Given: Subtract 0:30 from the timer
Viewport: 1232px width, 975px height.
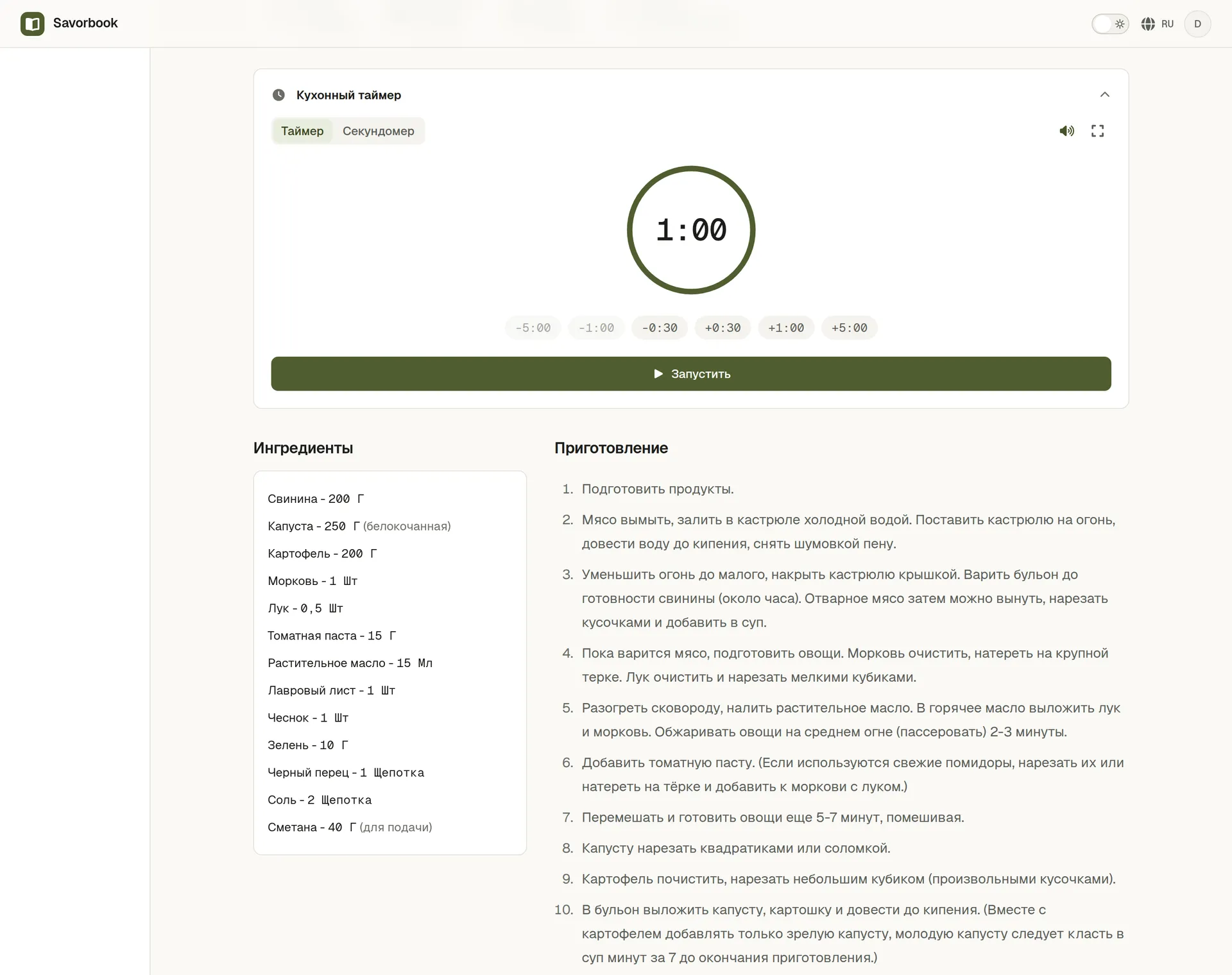Looking at the screenshot, I should click(x=660, y=328).
